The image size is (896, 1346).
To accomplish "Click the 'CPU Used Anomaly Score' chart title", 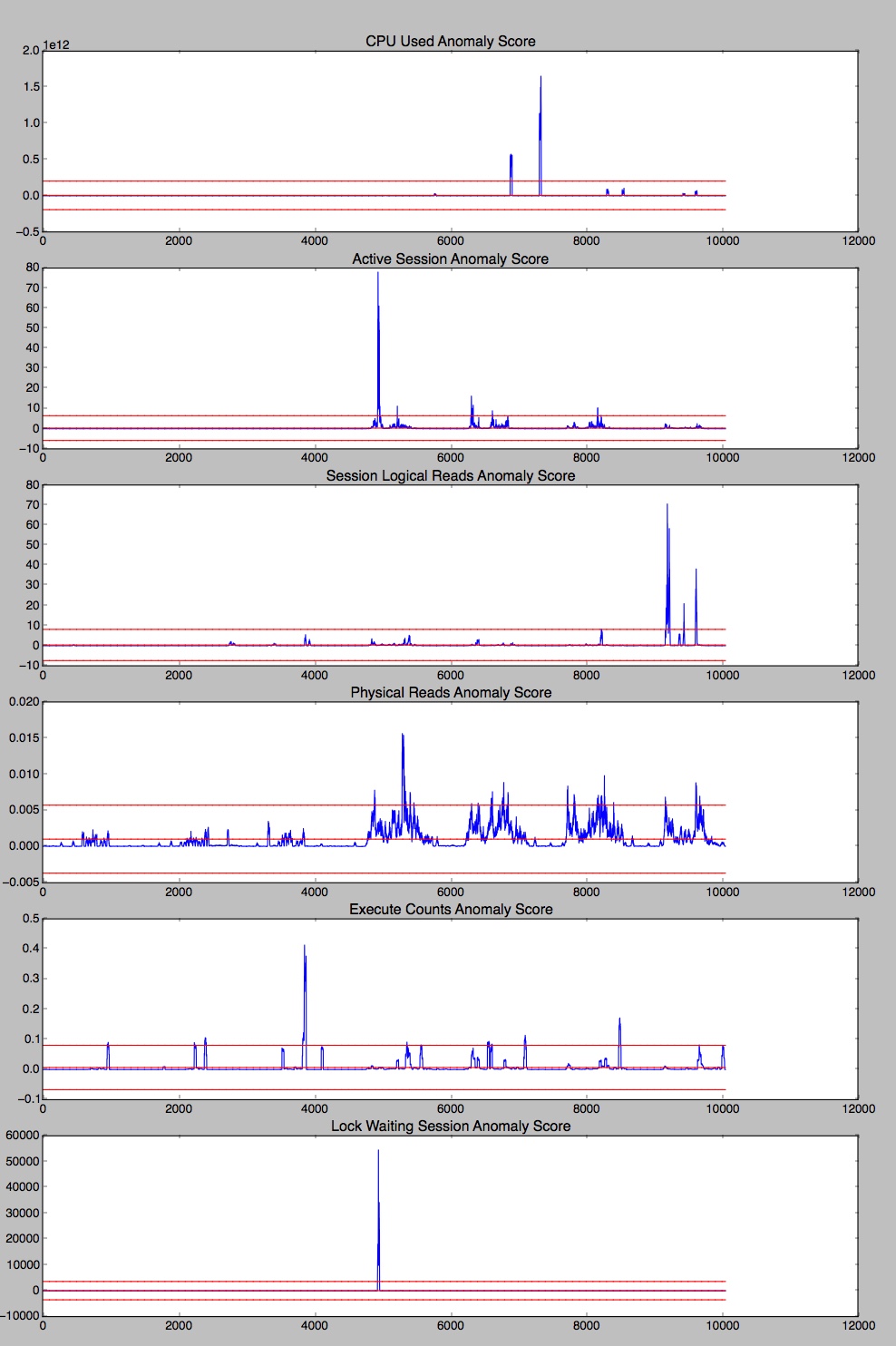I will coord(450,42).
